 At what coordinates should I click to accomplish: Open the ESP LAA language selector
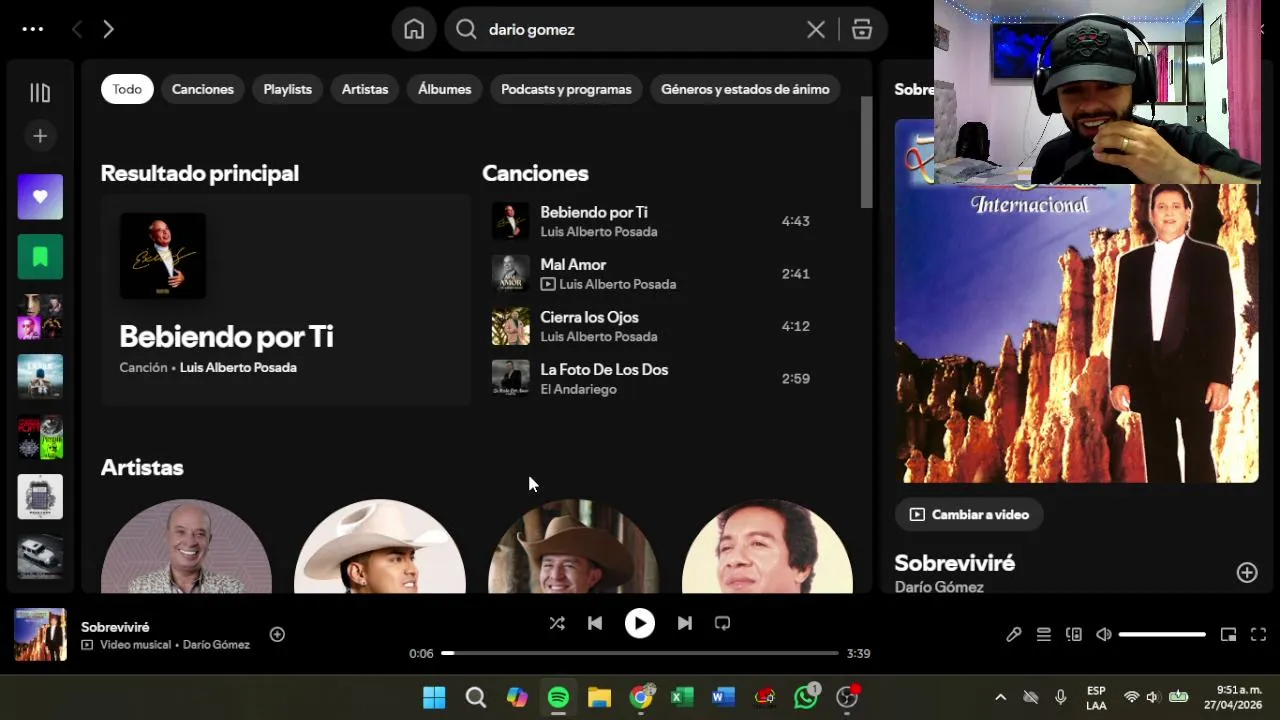pos(1096,698)
